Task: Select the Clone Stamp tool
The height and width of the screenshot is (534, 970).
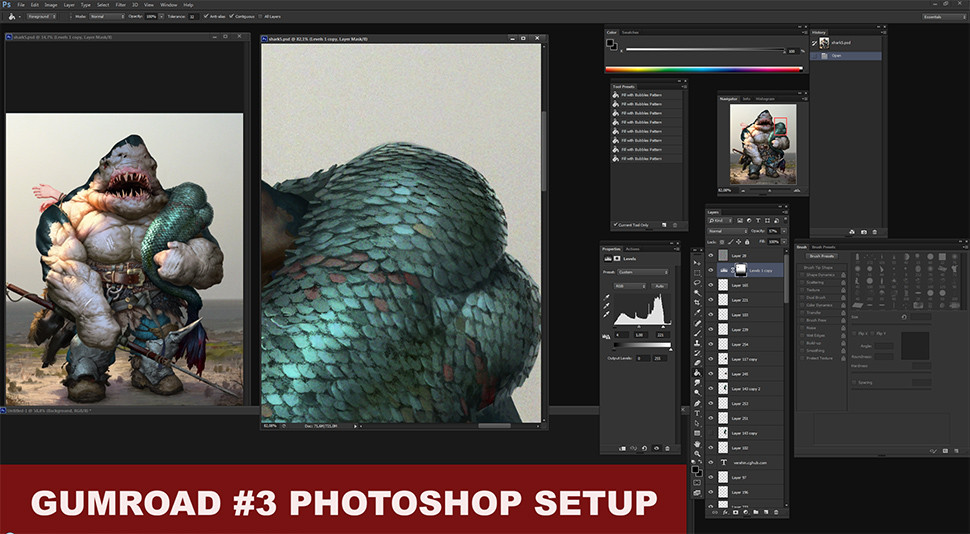Action: tap(697, 343)
